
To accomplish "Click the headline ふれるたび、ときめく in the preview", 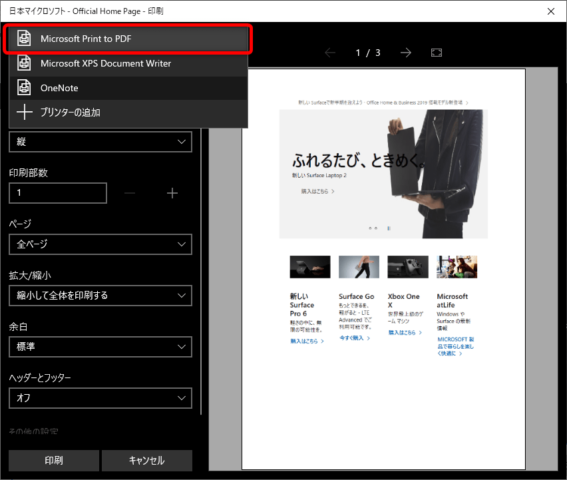I will [359, 160].
